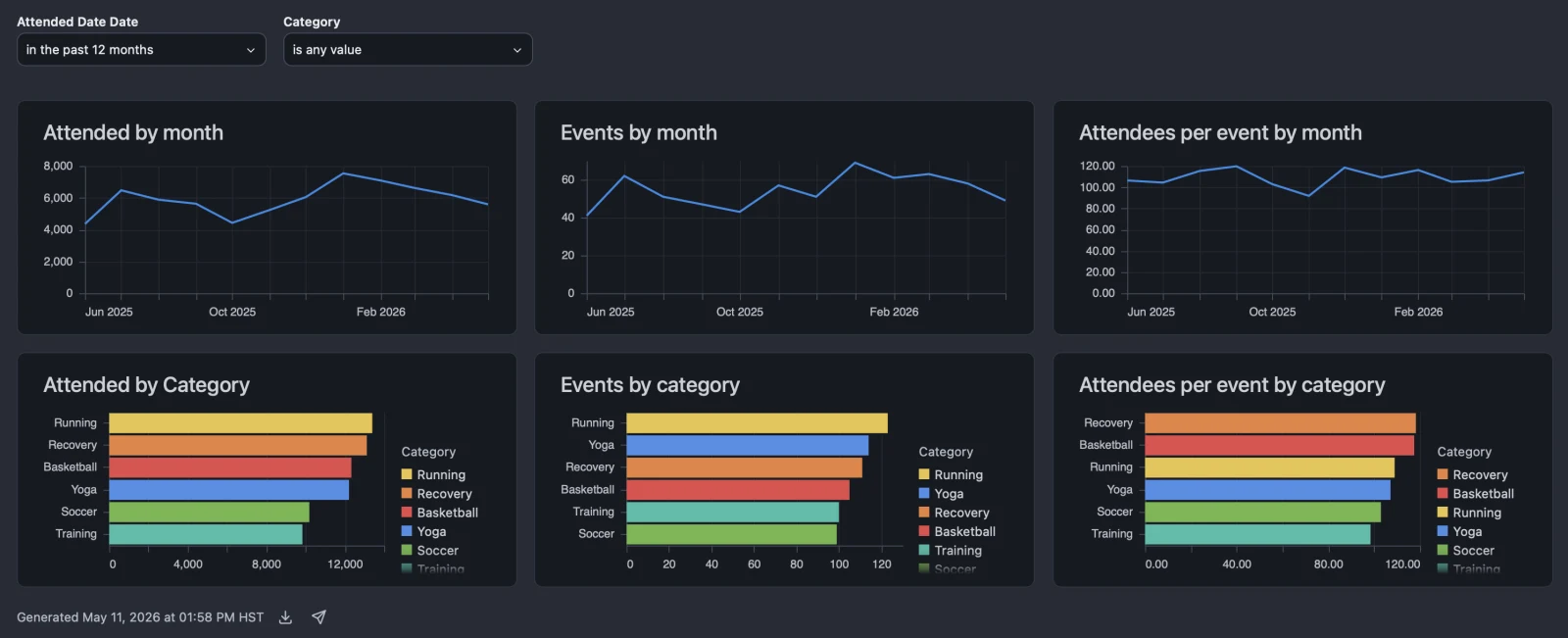Screen dimensions: 1568x638
Task: Click the Attended by Category chart title
Action: 146,385
